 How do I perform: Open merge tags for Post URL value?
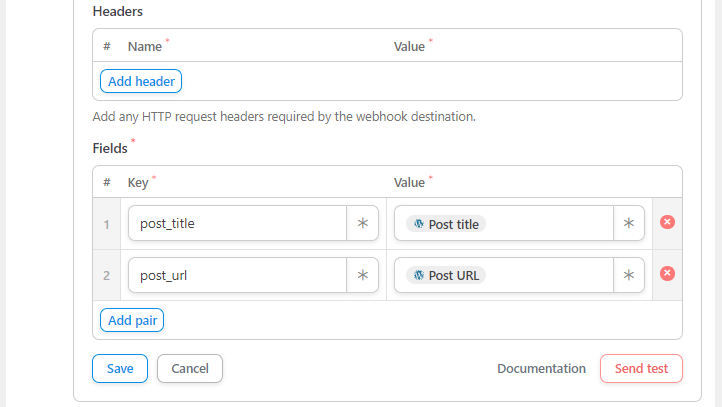pyautogui.click(x=629, y=275)
